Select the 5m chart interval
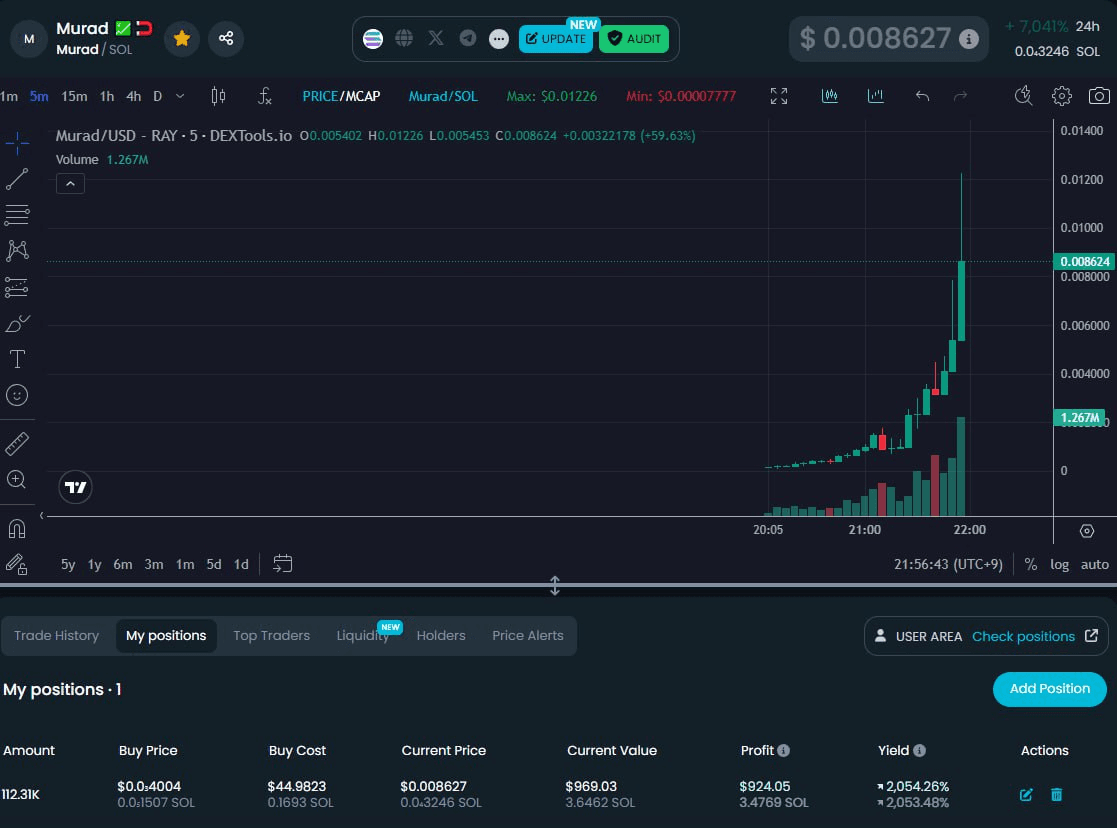Screen dimensions: 1117x828 (39, 96)
